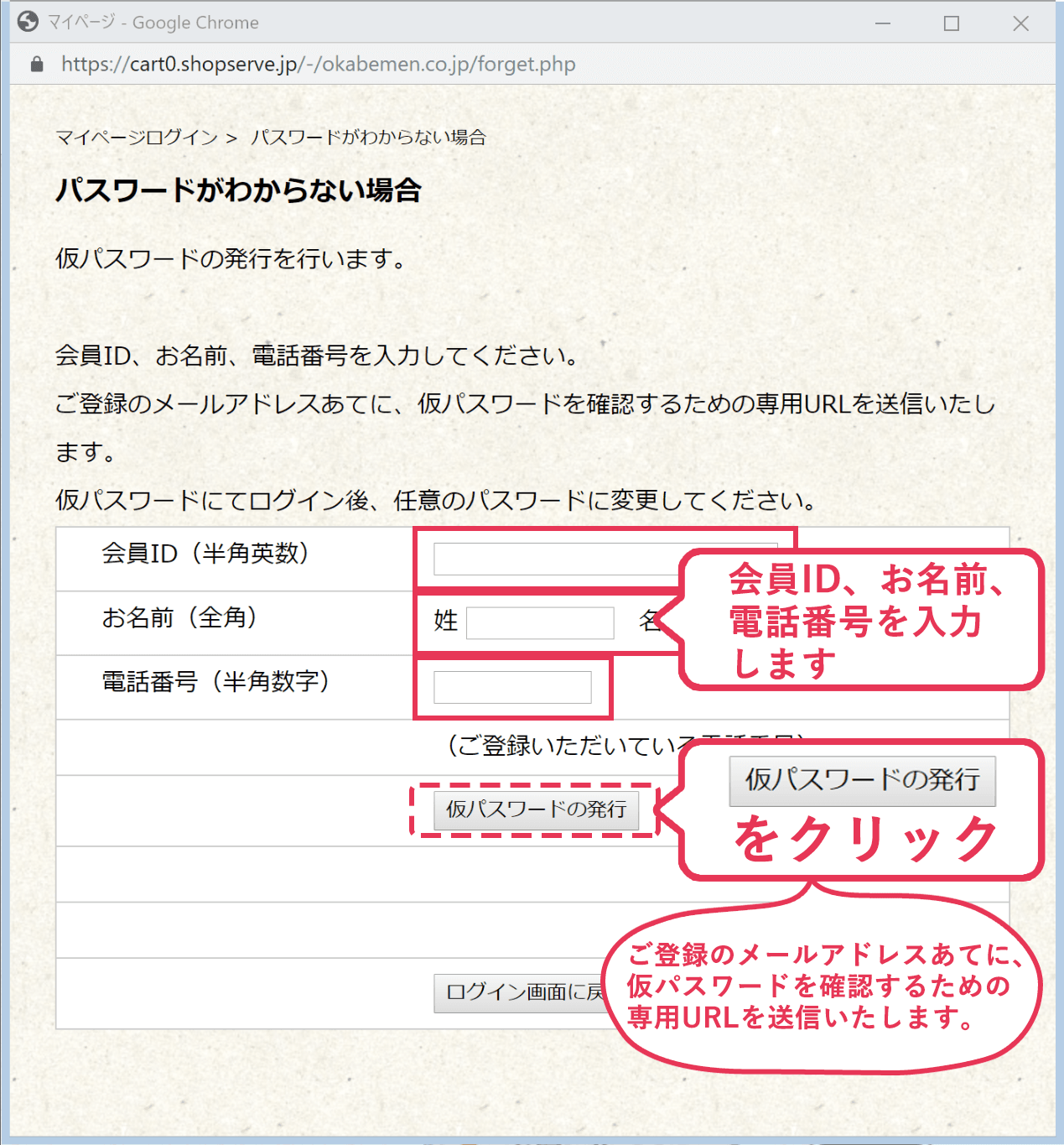Click the 姓 surname input field
Screen dimensions: 1064x1145
[539, 623]
